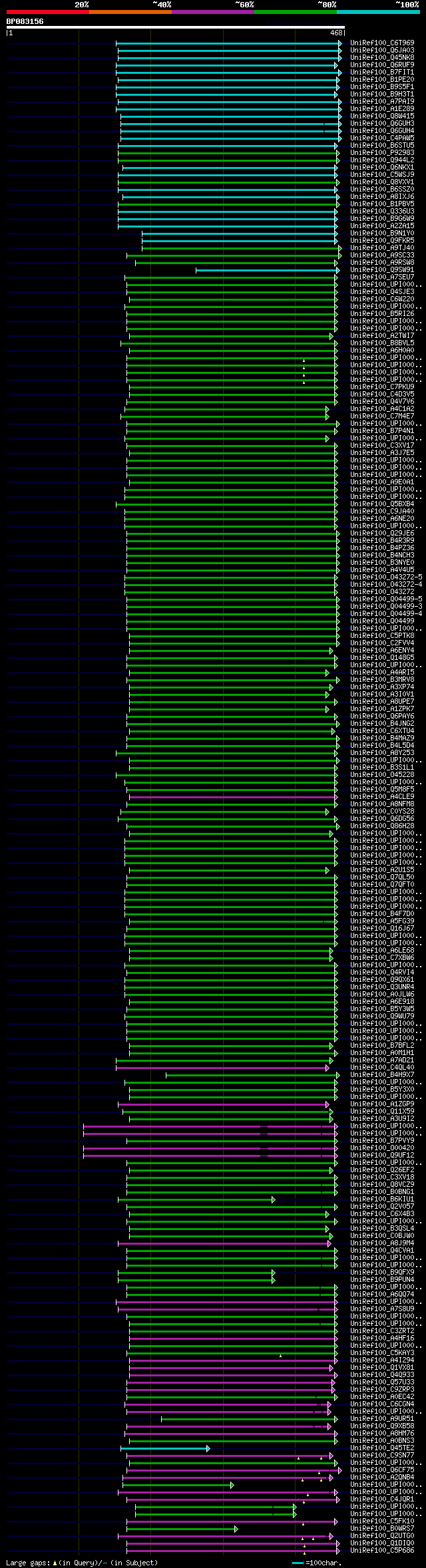The height and width of the screenshot is (1568, 426).
Task: Click the purple alignment bar for UniRef100_Q1DIQ0
Action: pos(232,1543)
